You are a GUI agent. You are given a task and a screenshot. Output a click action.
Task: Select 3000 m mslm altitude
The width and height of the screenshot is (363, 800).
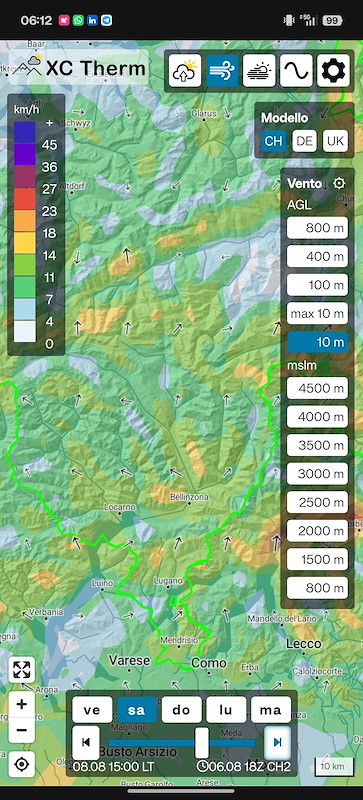point(318,474)
